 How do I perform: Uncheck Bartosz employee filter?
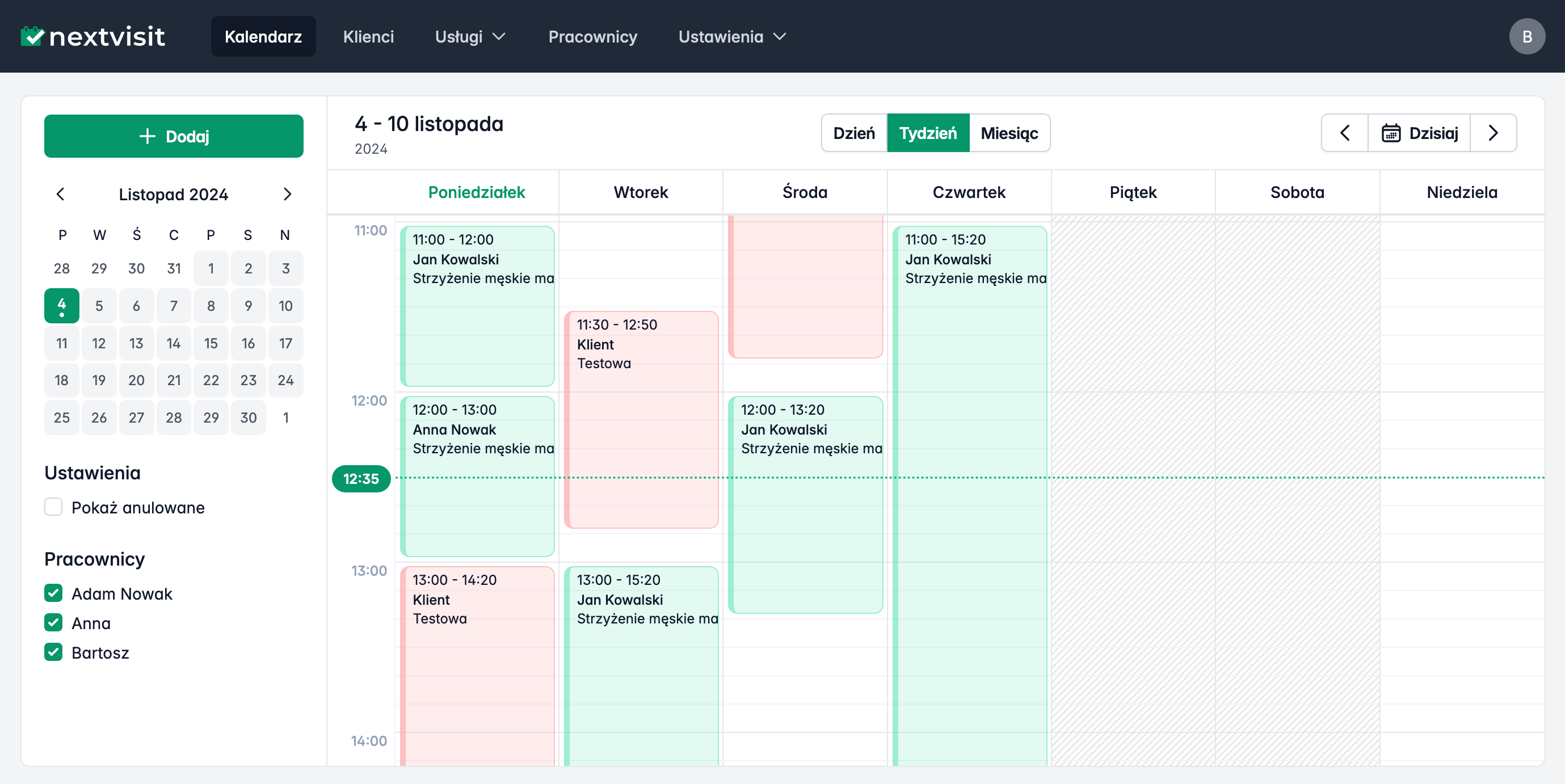click(x=53, y=652)
